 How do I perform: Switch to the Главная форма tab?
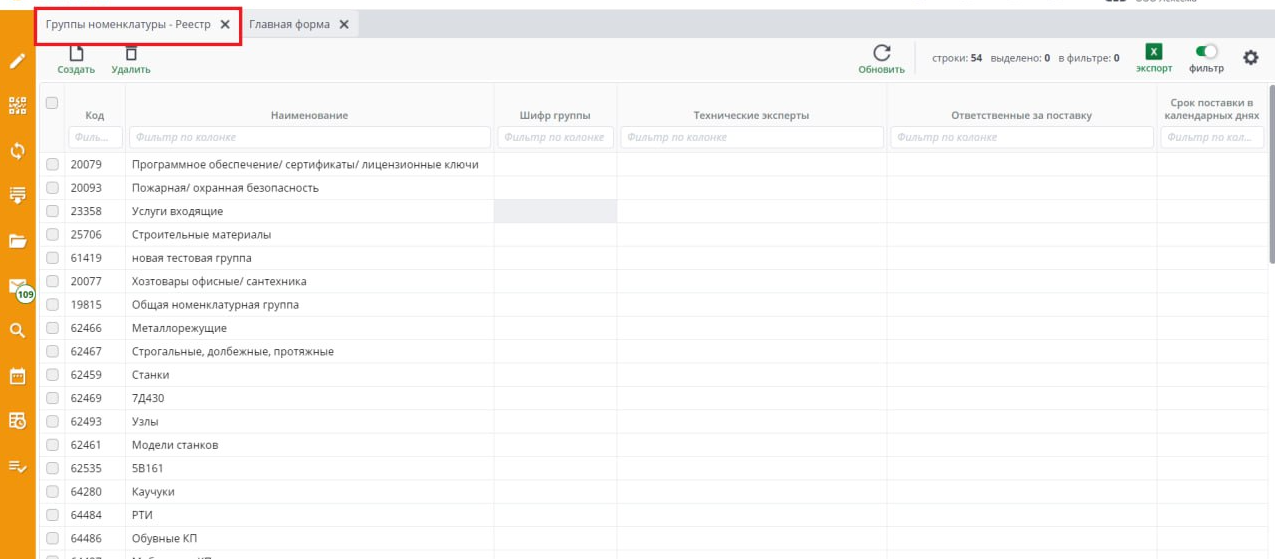[x=289, y=25]
